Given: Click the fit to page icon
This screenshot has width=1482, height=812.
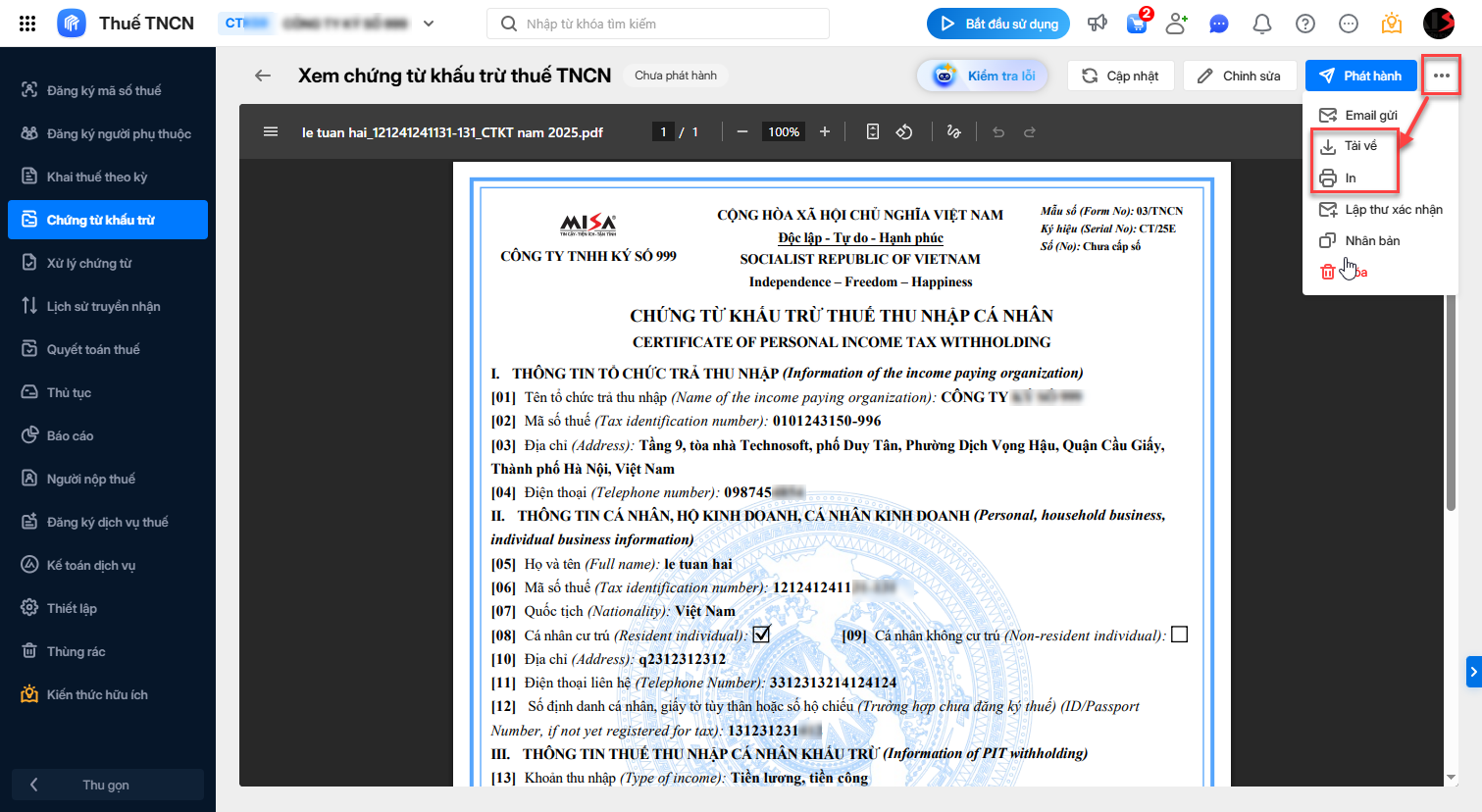Looking at the screenshot, I should (x=873, y=131).
